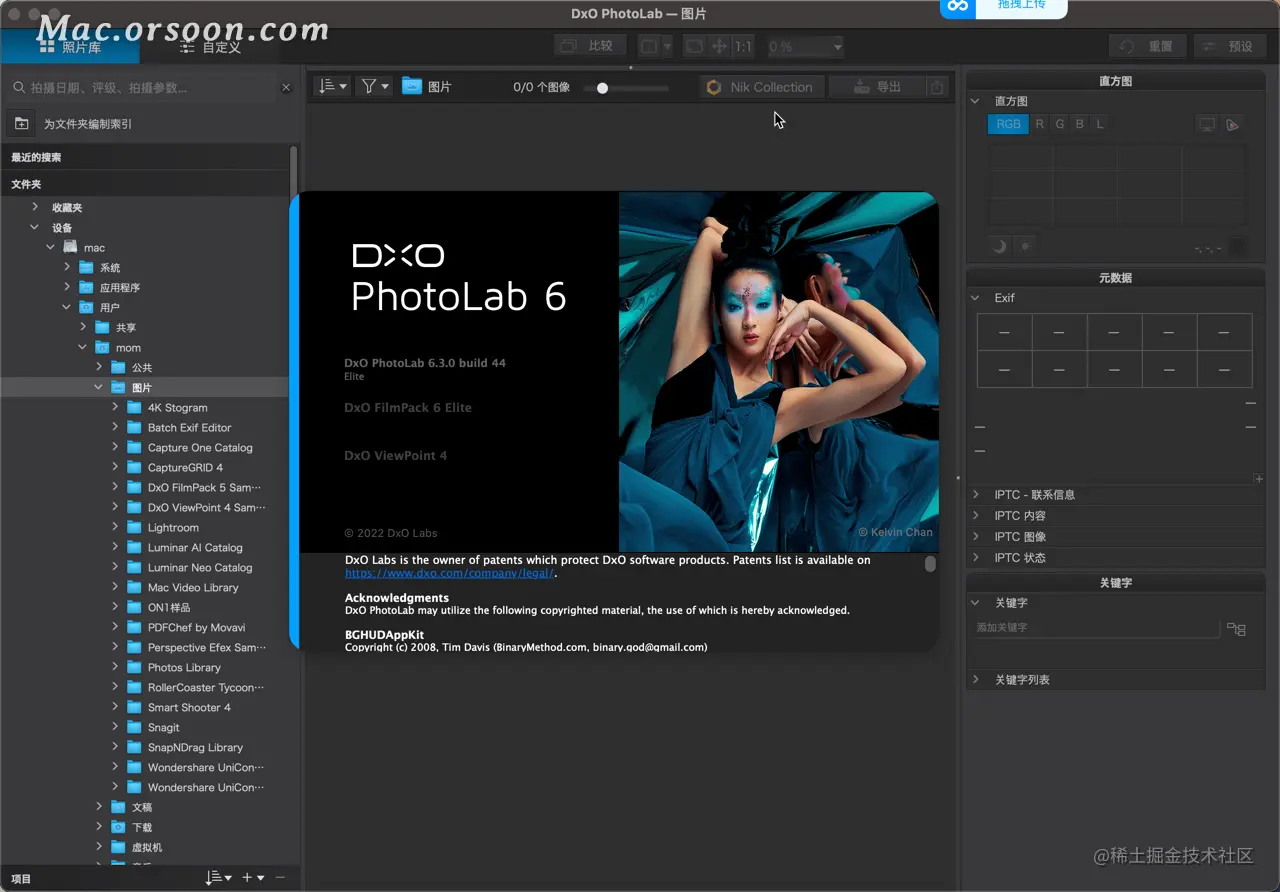
Task: Click the index folder icon
Action: (21, 124)
